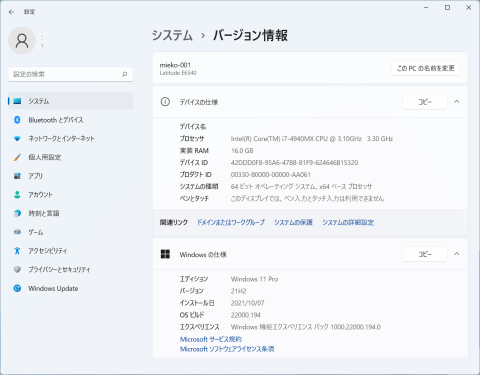Click この PC の名前を変更 button
The width and height of the screenshot is (480, 375).
click(x=426, y=68)
